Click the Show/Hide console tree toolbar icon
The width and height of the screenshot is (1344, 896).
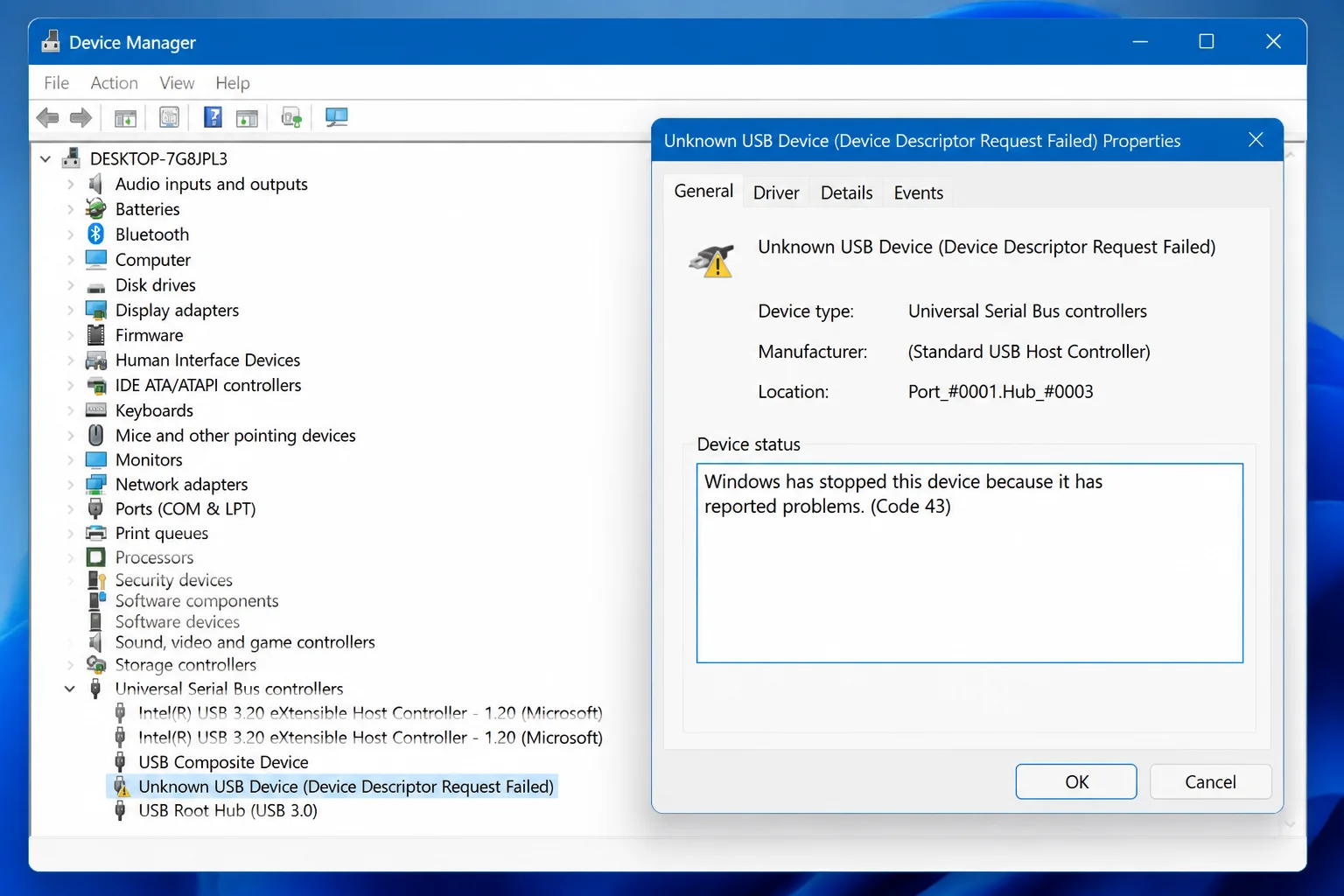[x=125, y=117]
